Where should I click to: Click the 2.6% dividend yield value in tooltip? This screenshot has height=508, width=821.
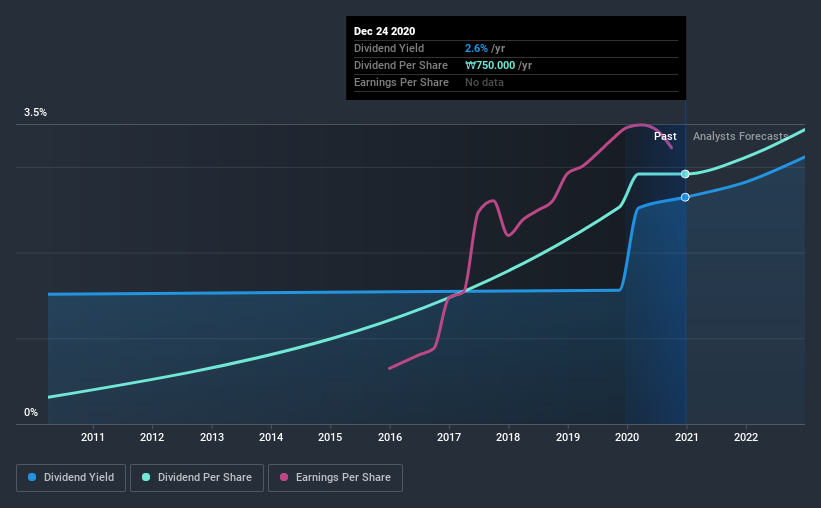tap(476, 48)
